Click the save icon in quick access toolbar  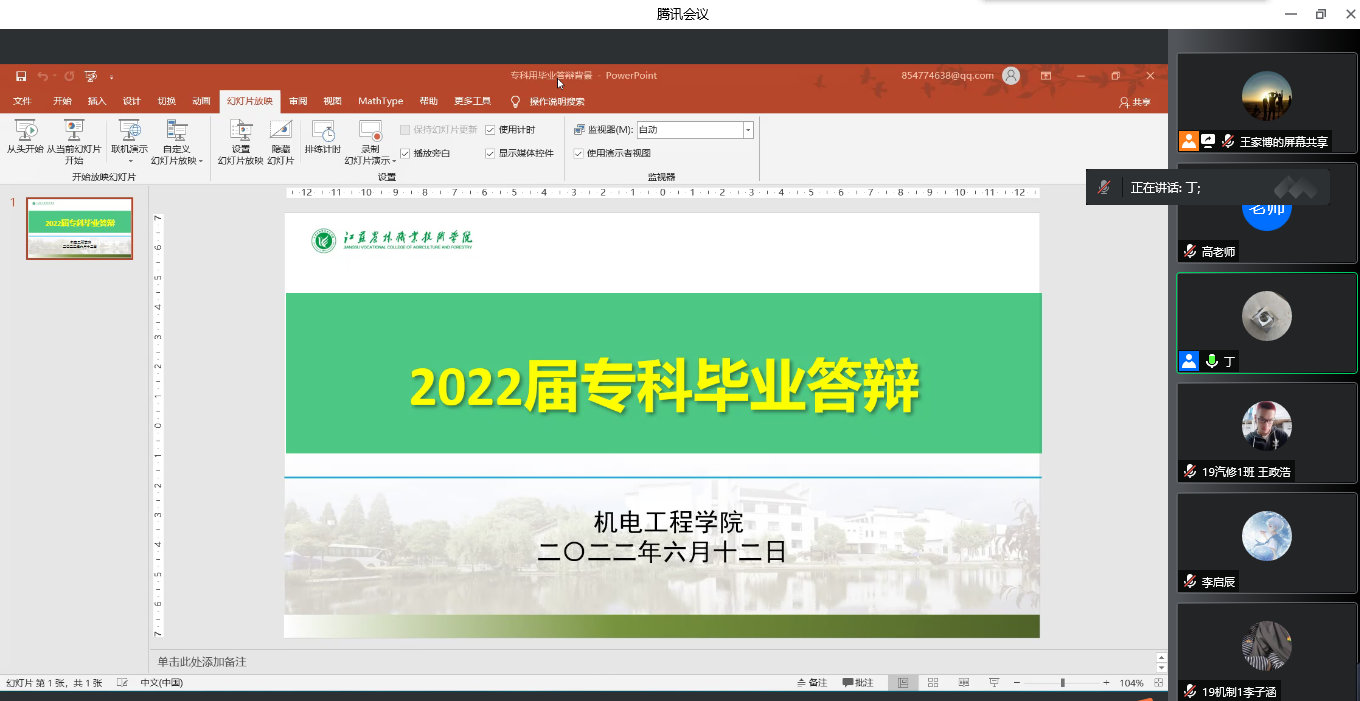click(x=21, y=76)
